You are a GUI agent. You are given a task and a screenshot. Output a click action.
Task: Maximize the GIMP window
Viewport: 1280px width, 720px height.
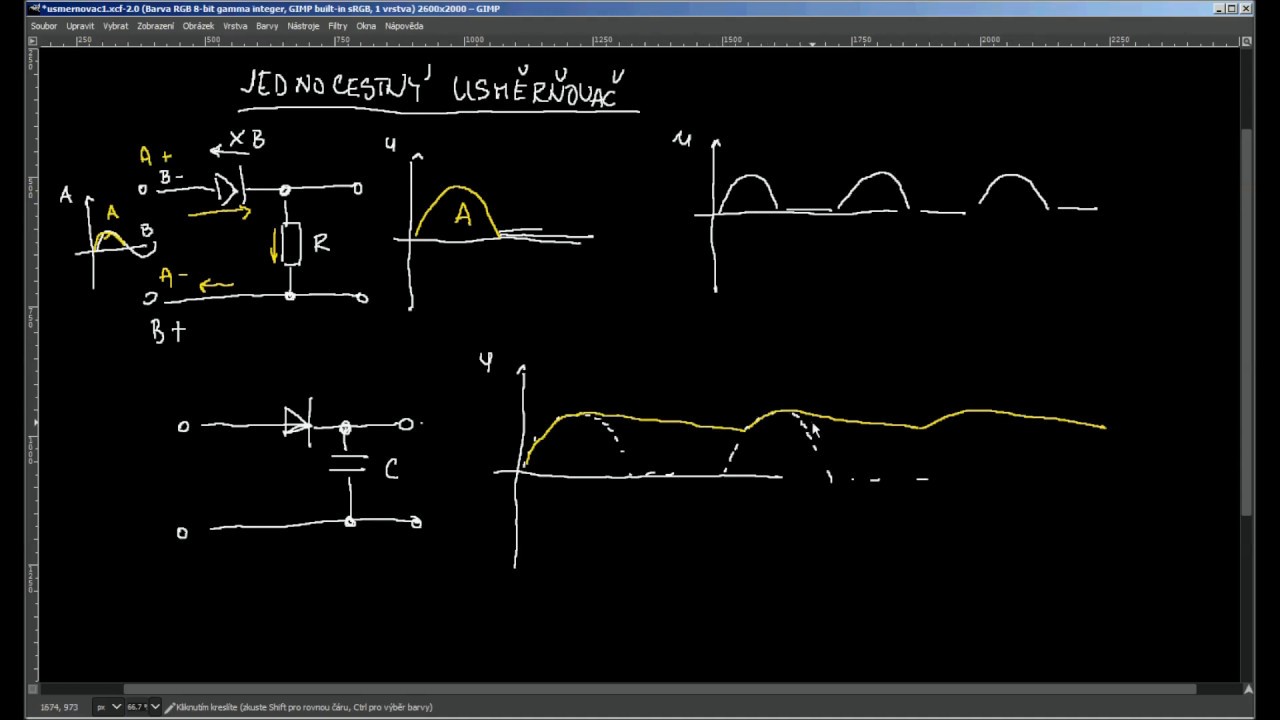pyautogui.click(x=1233, y=9)
